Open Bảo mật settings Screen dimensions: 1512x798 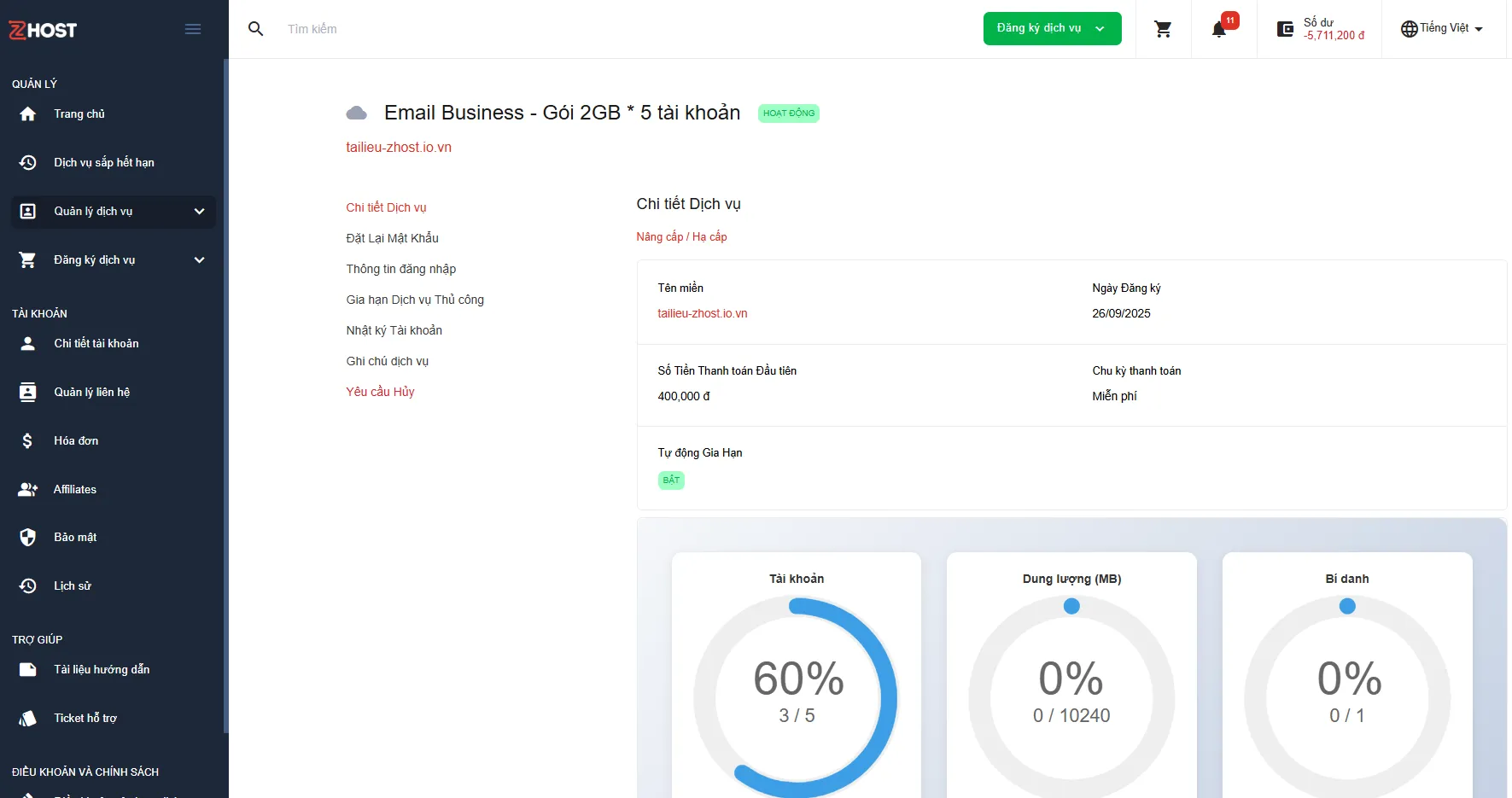click(x=75, y=537)
